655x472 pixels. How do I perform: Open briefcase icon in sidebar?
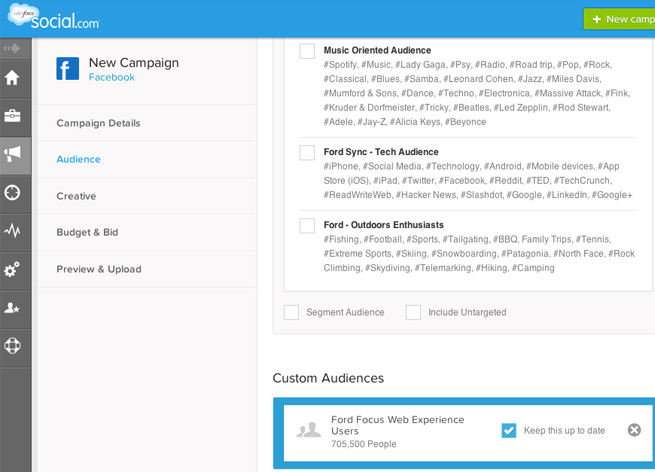point(12,116)
